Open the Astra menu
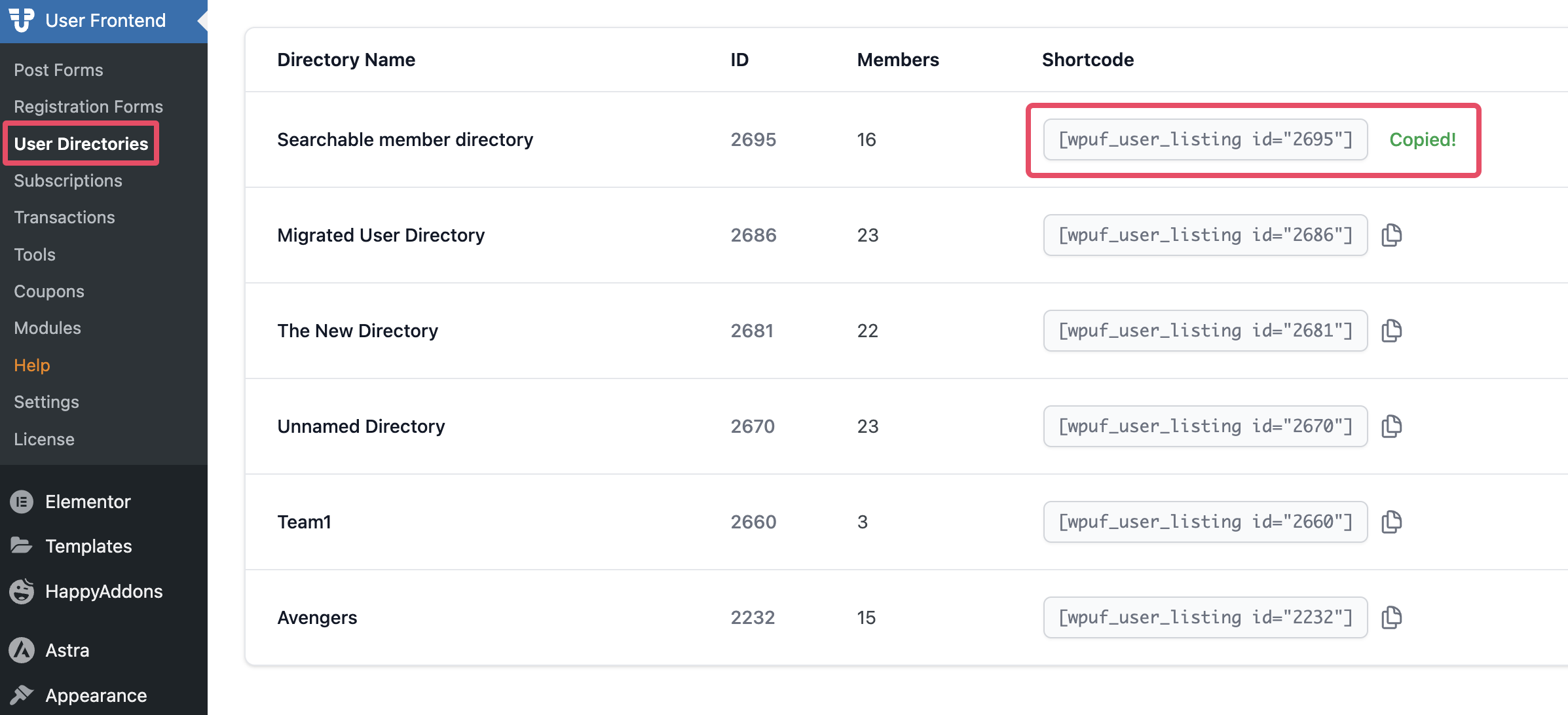 (x=67, y=650)
